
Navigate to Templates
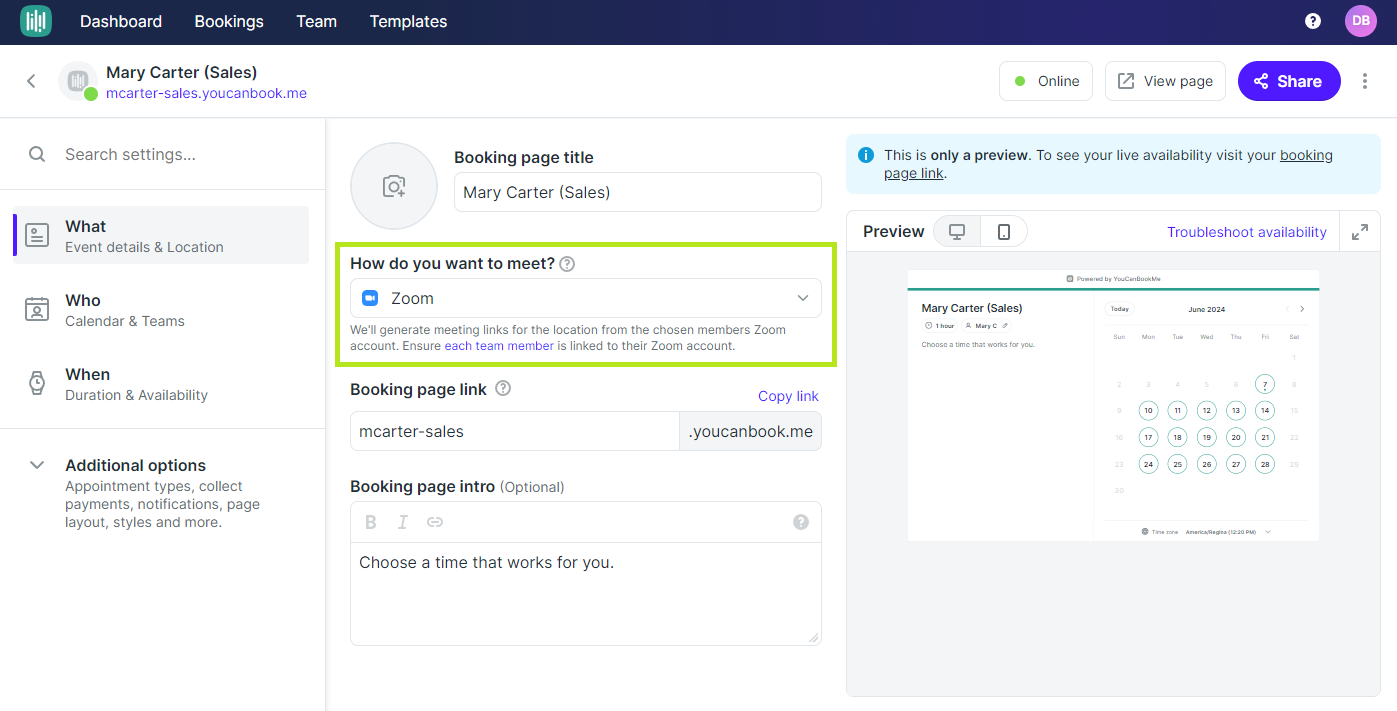(408, 21)
